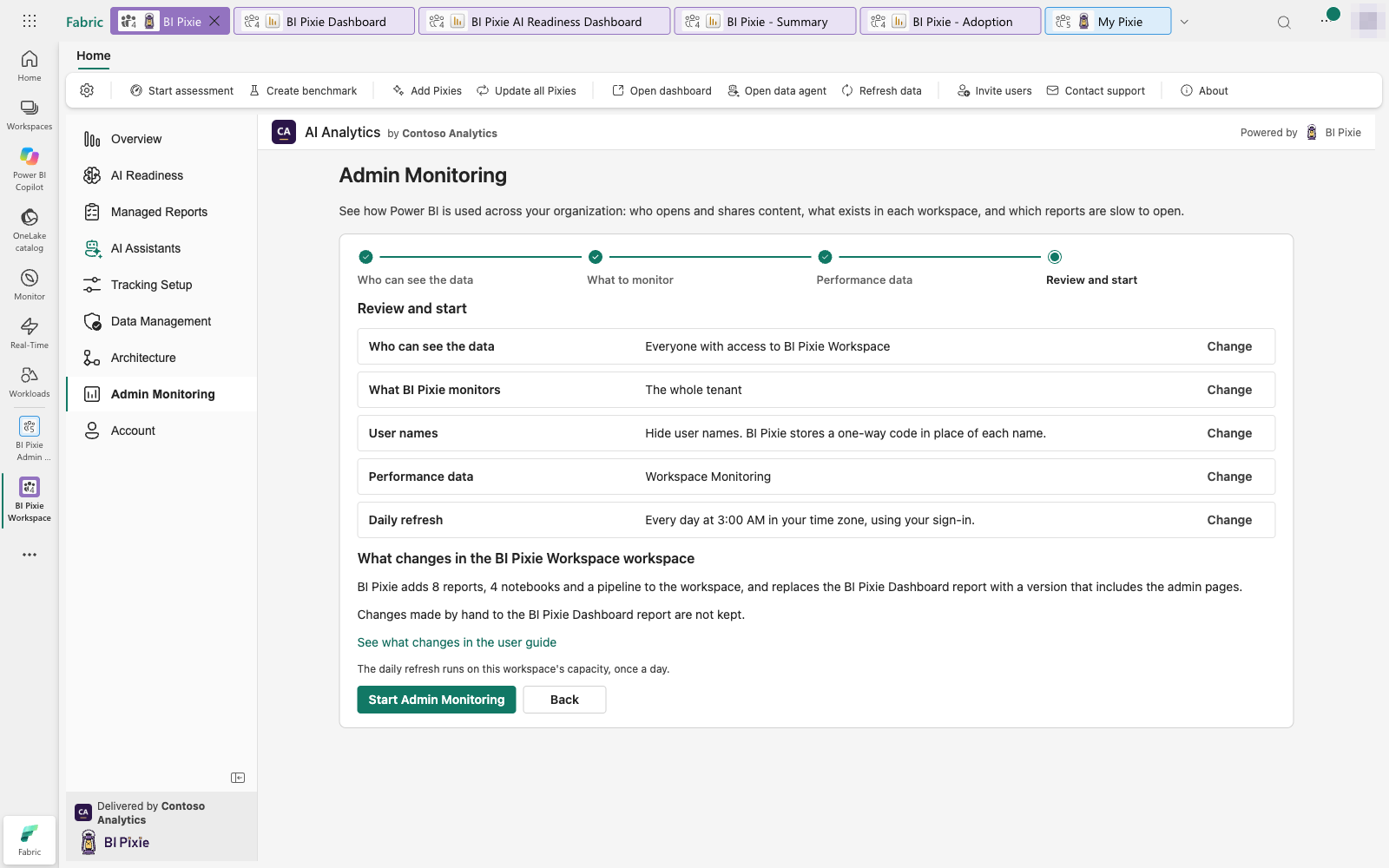Screen dimensions: 1389x868
Task: Go to Overview in the side menu
Action: (x=161, y=139)
